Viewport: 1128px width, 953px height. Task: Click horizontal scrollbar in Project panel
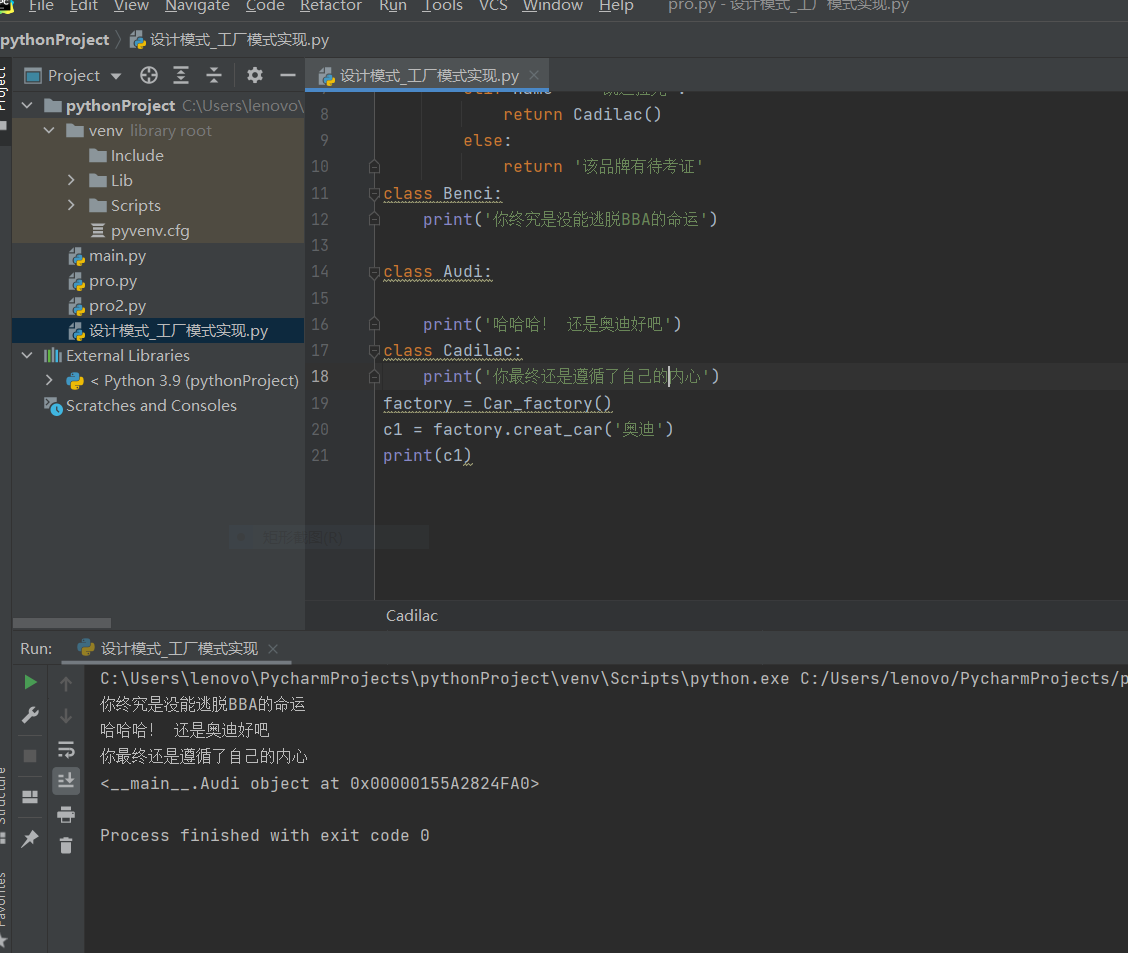click(x=62, y=623)
